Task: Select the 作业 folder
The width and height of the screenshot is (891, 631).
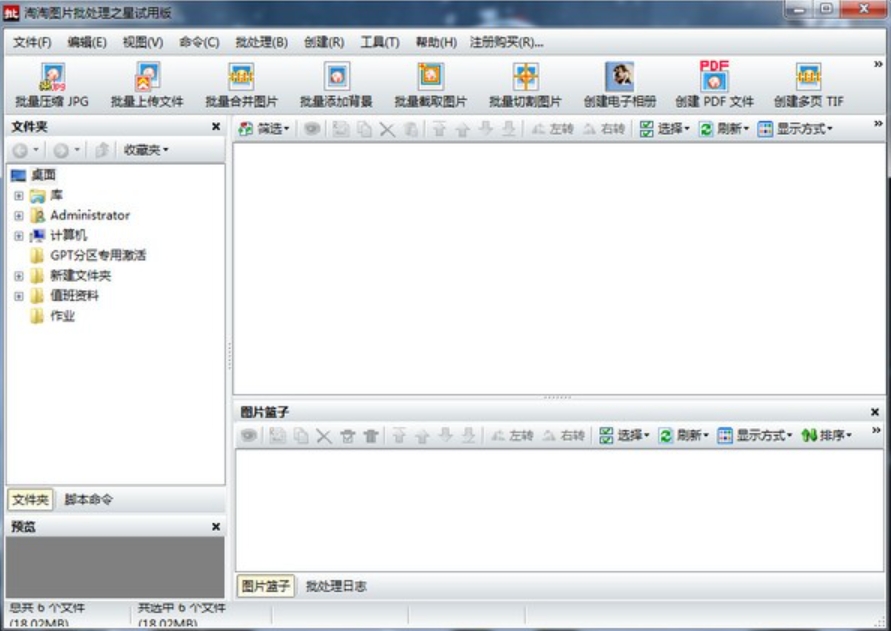Action: point(63,316)
